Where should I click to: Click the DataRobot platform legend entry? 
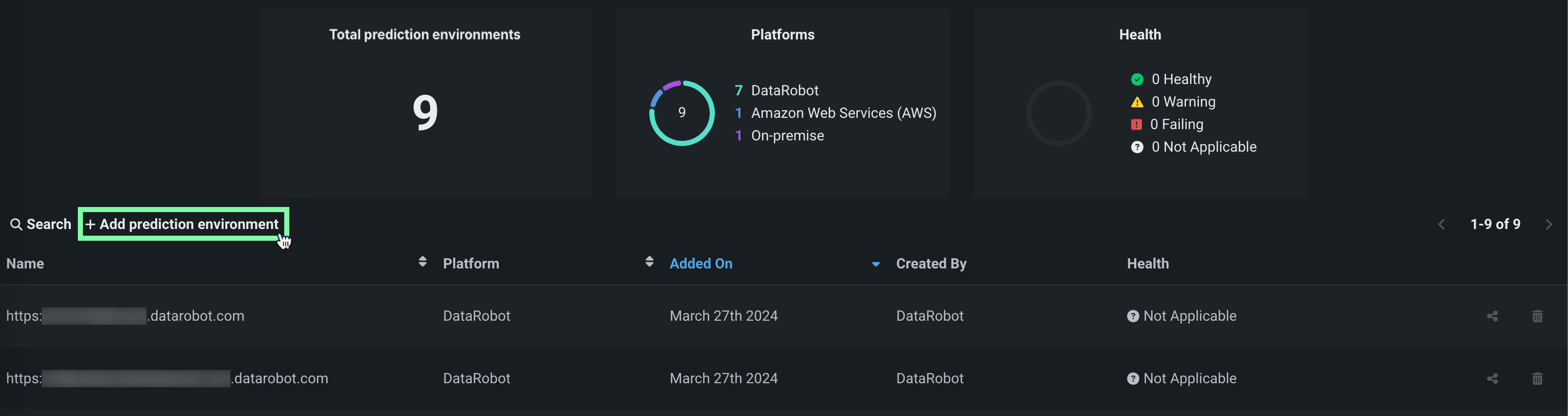tap(784, 91)
